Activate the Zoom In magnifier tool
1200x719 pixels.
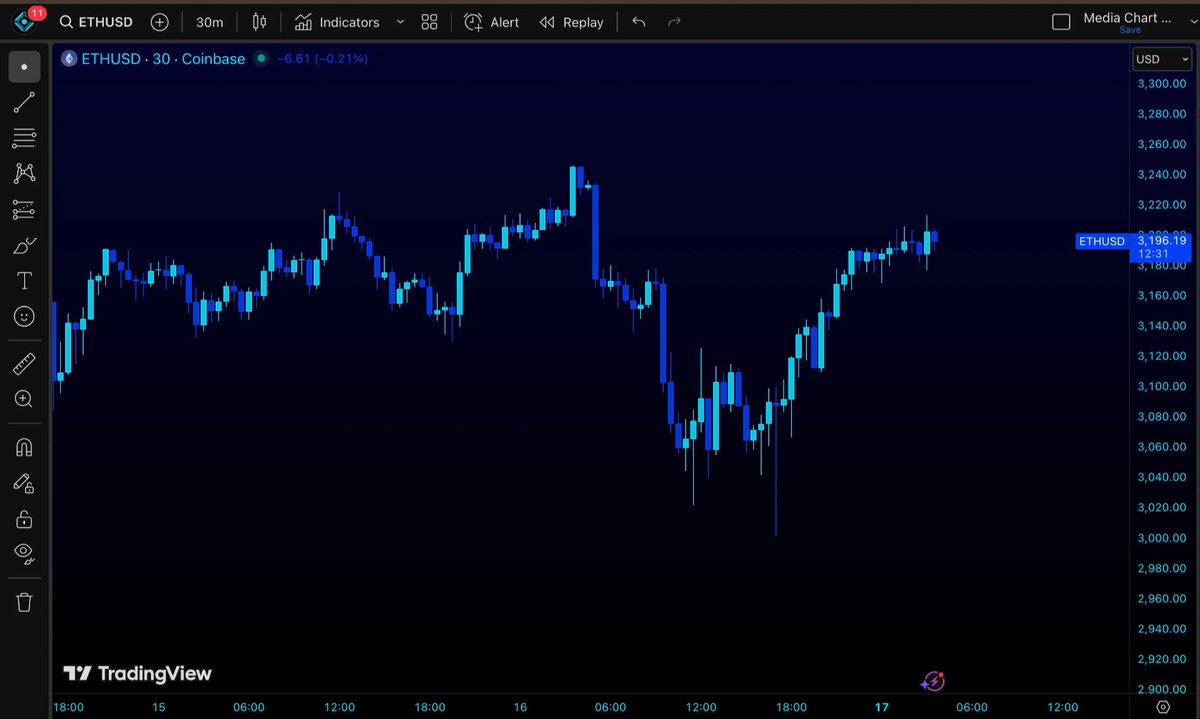click(24, 399)
